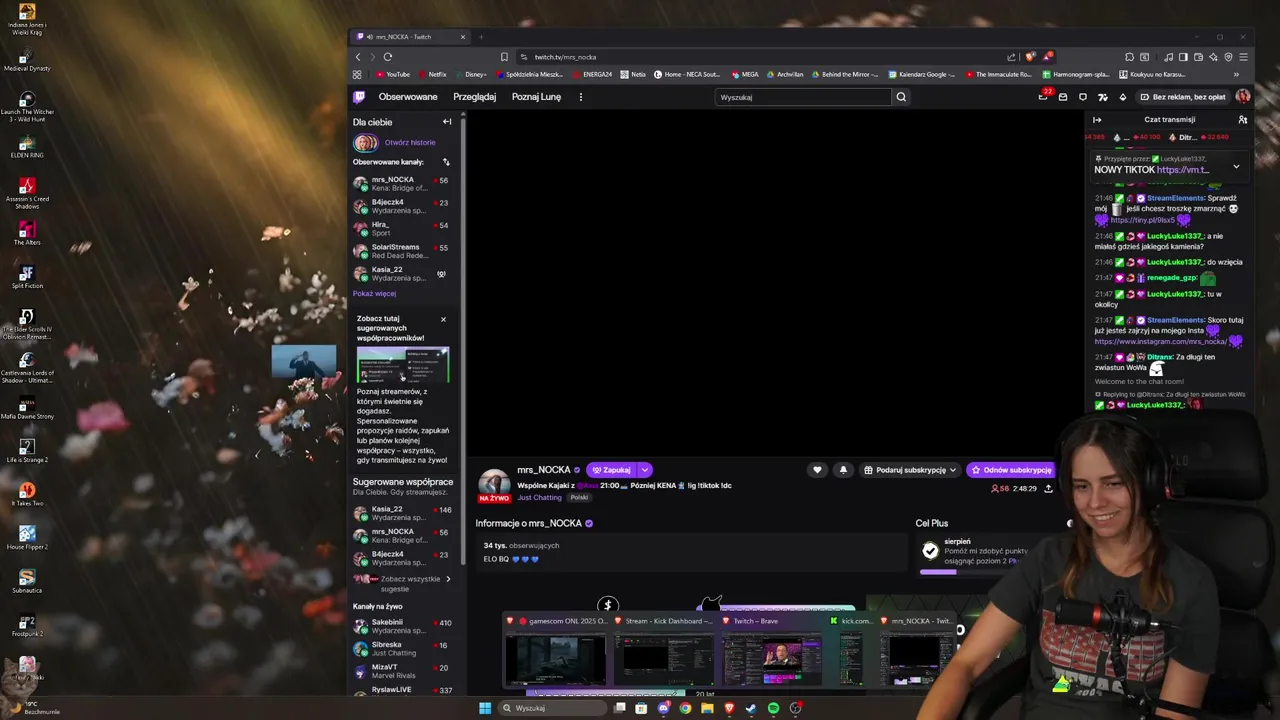The height and width of the screenshot is (720, 1280).
Task: Open the bookmarks apps grid icon
Action: (357, 74)
